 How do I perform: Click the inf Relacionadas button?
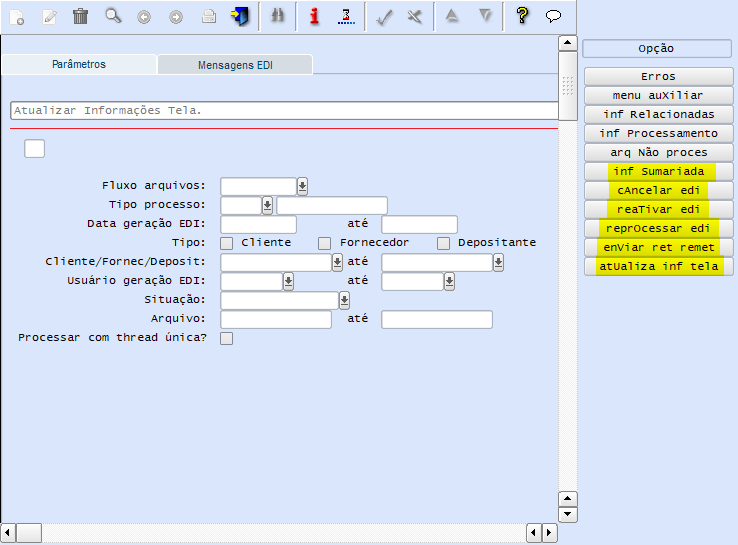pos(658,114)
